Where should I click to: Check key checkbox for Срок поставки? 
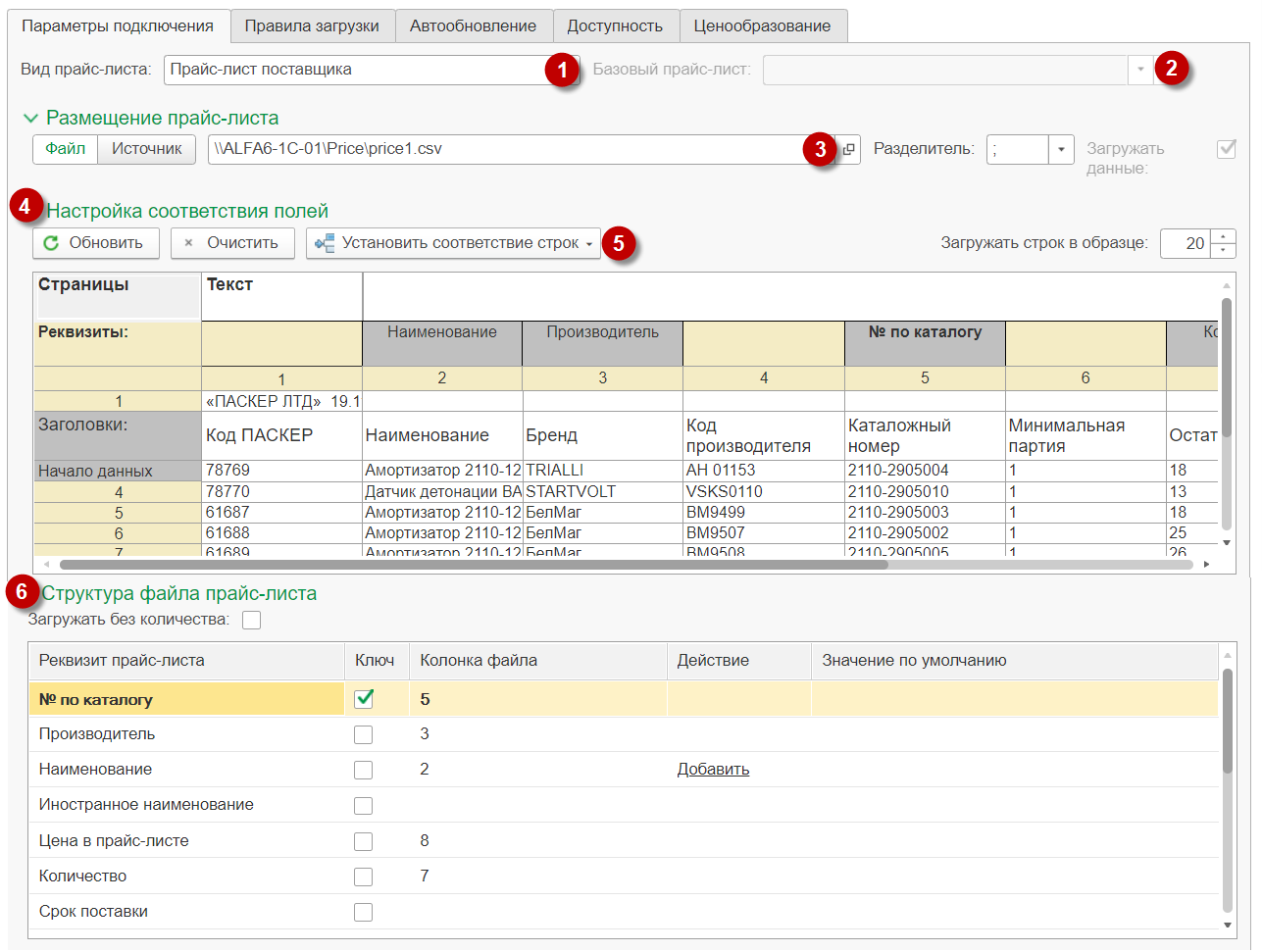click(364, 912)
